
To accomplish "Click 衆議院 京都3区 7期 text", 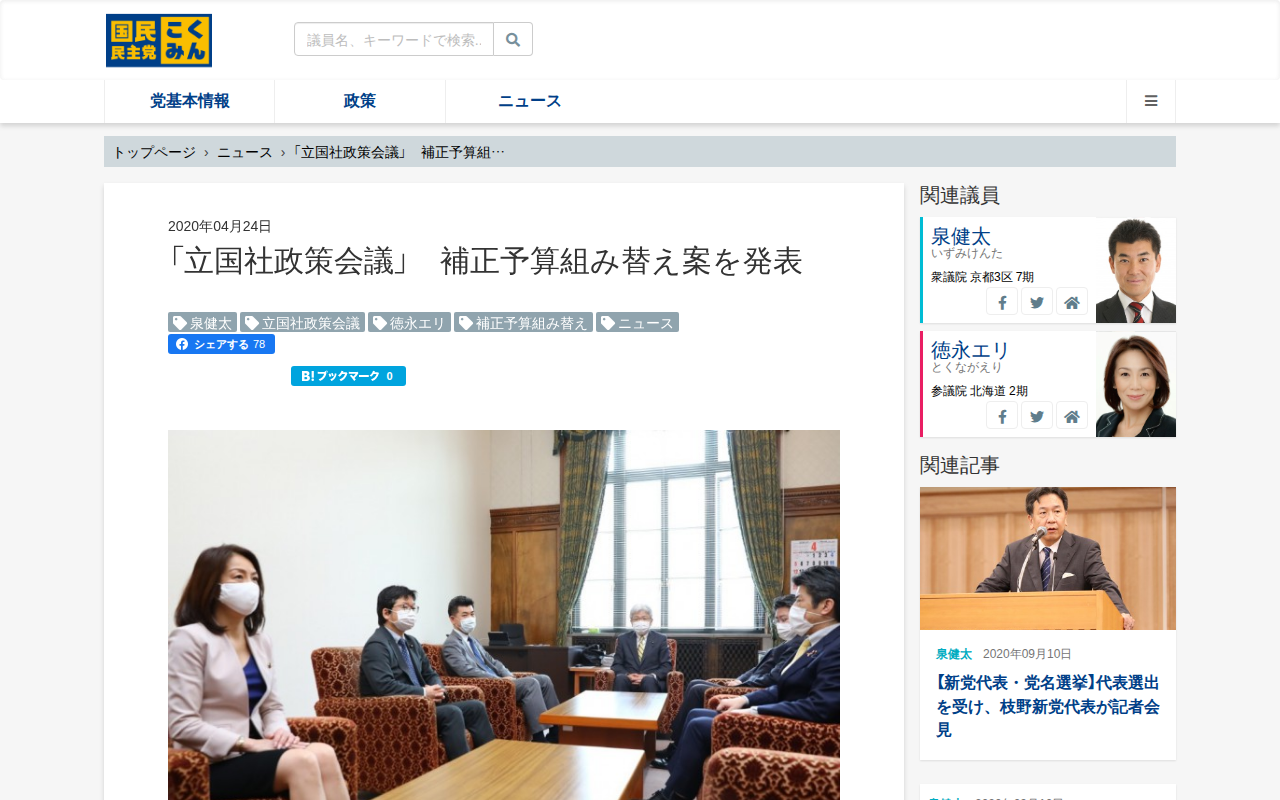I will coord(982,277).
